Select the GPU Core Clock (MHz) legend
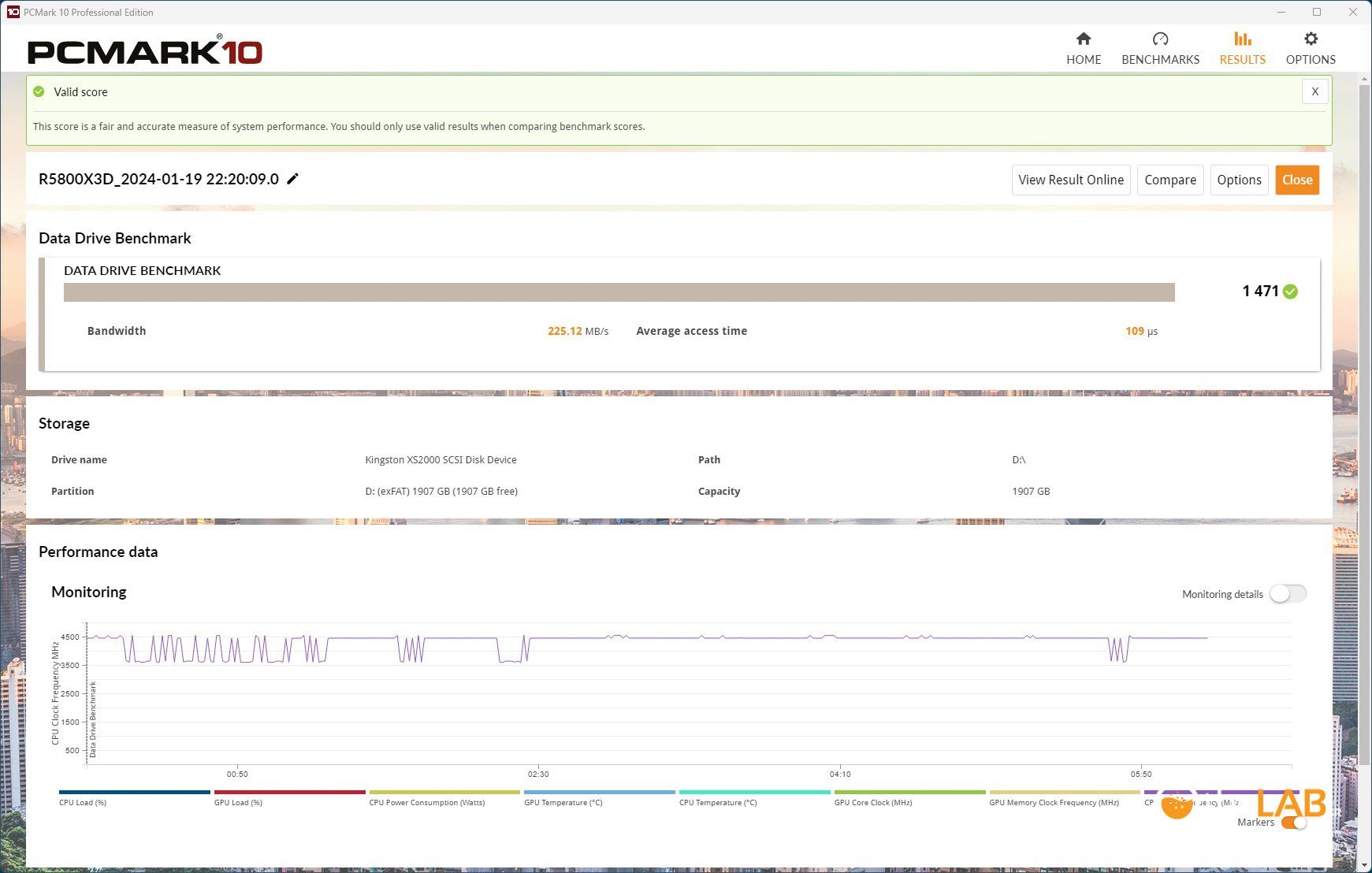 point(909,797)
